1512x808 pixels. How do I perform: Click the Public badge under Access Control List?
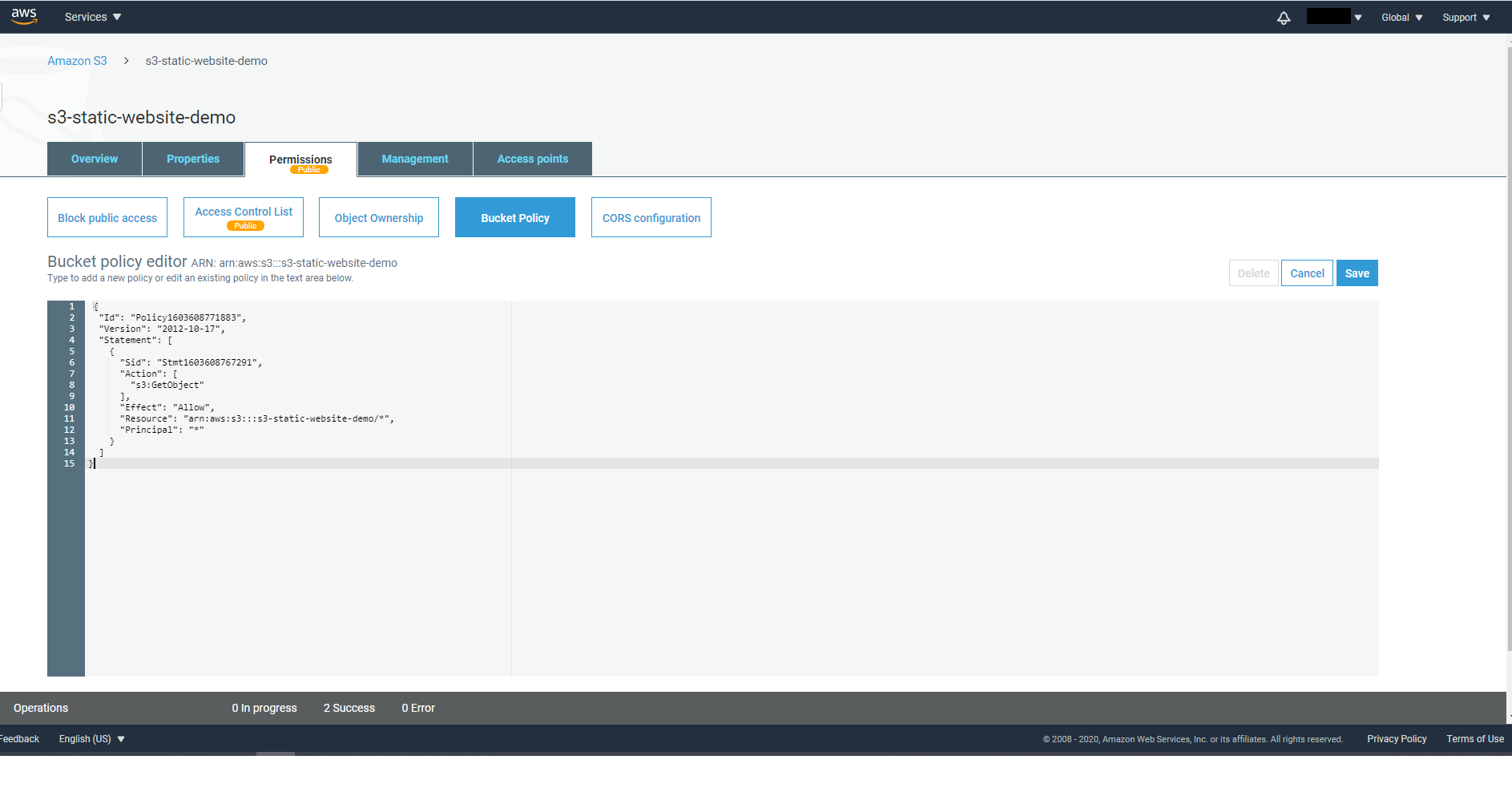coord(245,226)
